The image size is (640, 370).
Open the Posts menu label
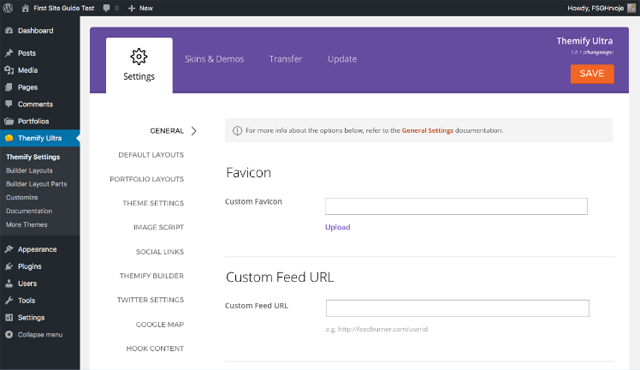27,53
